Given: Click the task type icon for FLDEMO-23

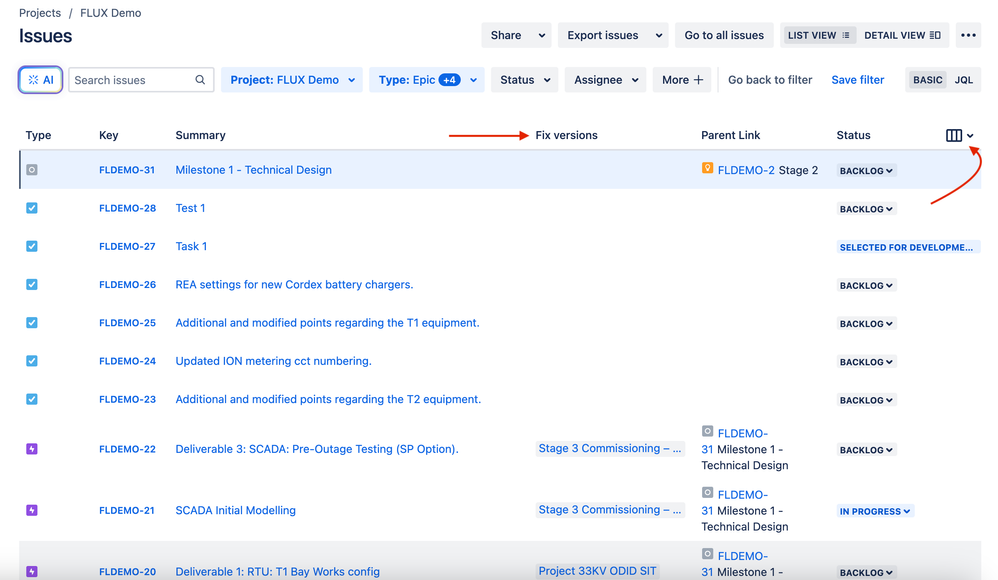Looking at the screenshot, I should coord(32,399).
